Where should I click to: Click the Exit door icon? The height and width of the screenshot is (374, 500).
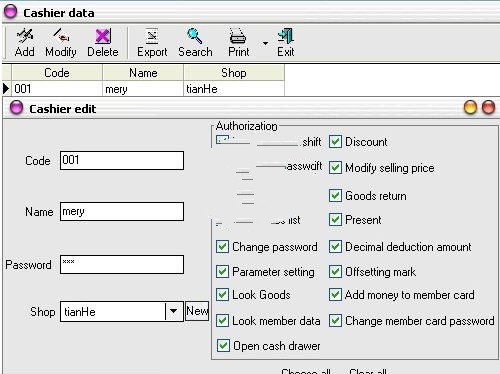(286, 36)
